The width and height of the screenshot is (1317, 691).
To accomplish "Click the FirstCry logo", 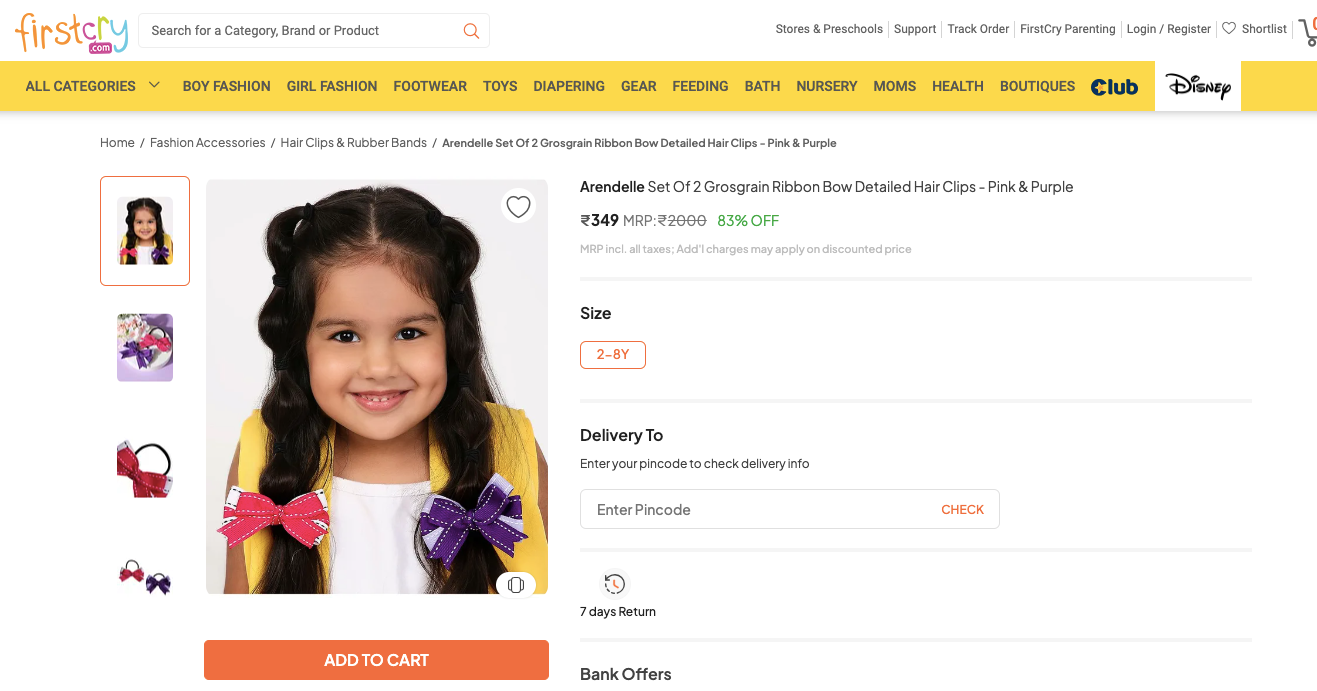I will point(72,32).
